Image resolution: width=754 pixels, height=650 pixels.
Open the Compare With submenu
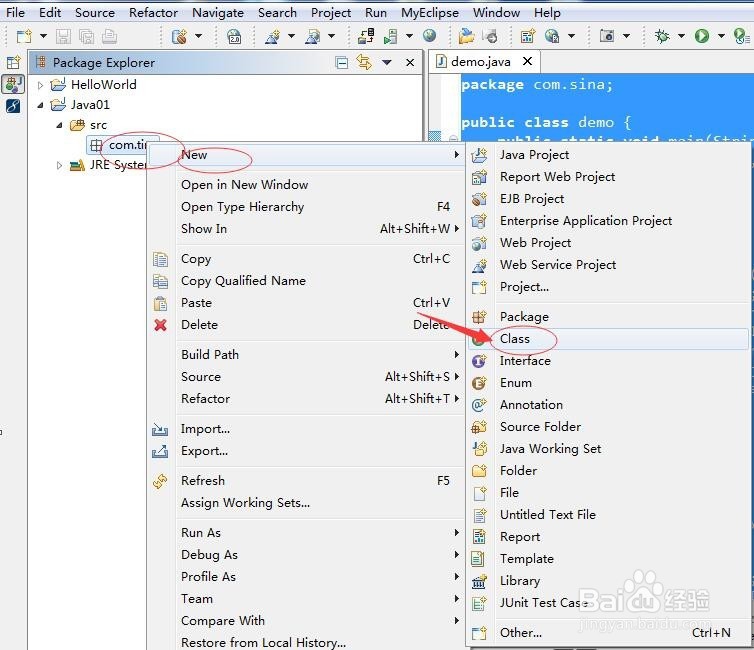click(x=306, y=621)
